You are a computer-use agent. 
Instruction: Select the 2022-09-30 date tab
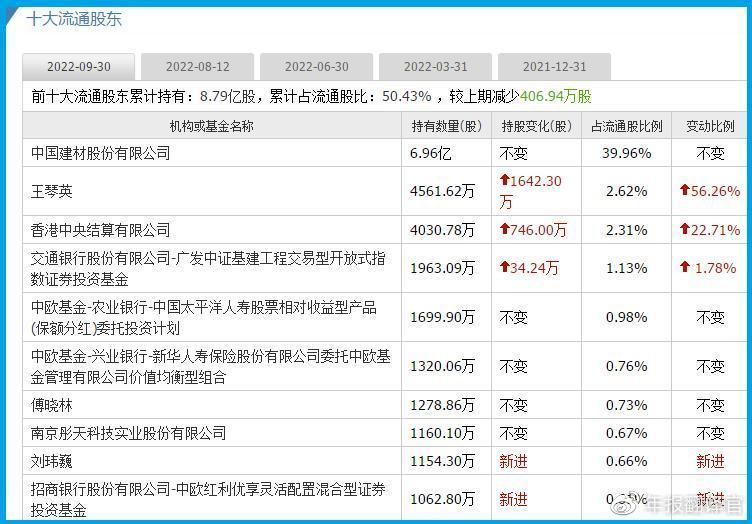click(x=79, y=67)
